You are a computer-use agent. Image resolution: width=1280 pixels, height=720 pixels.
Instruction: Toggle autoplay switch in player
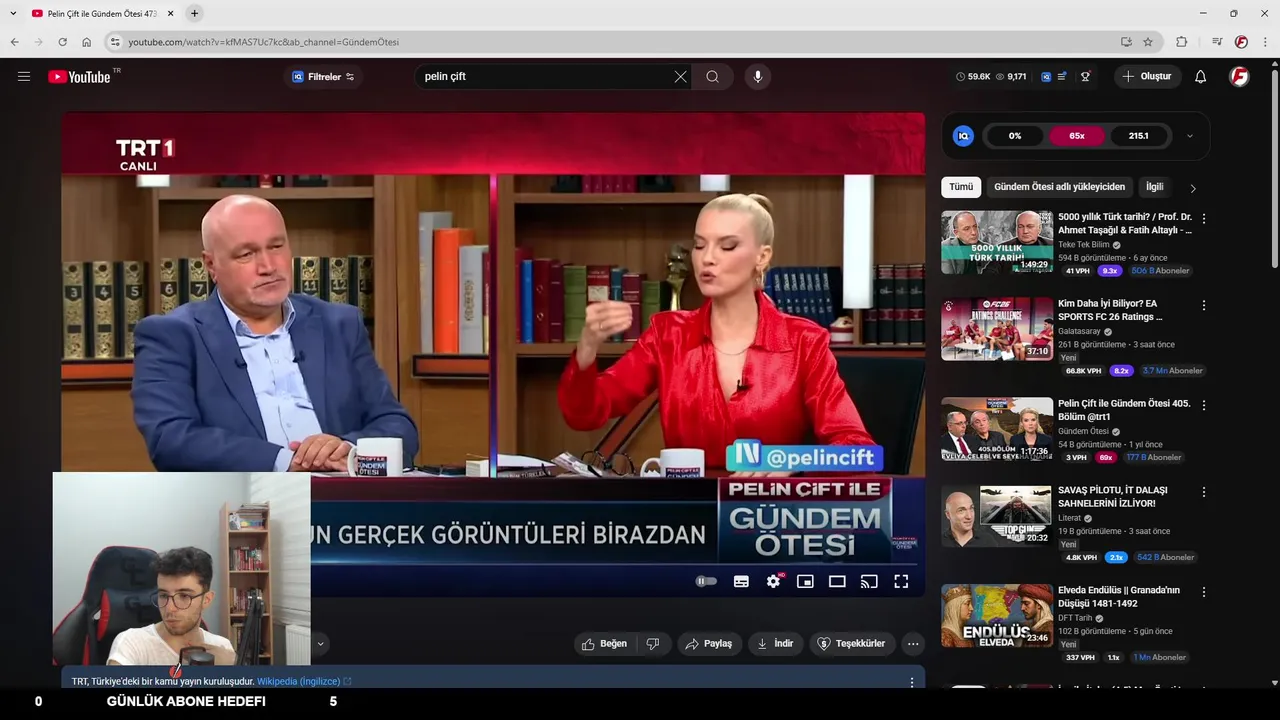click(x=707, y=581)
